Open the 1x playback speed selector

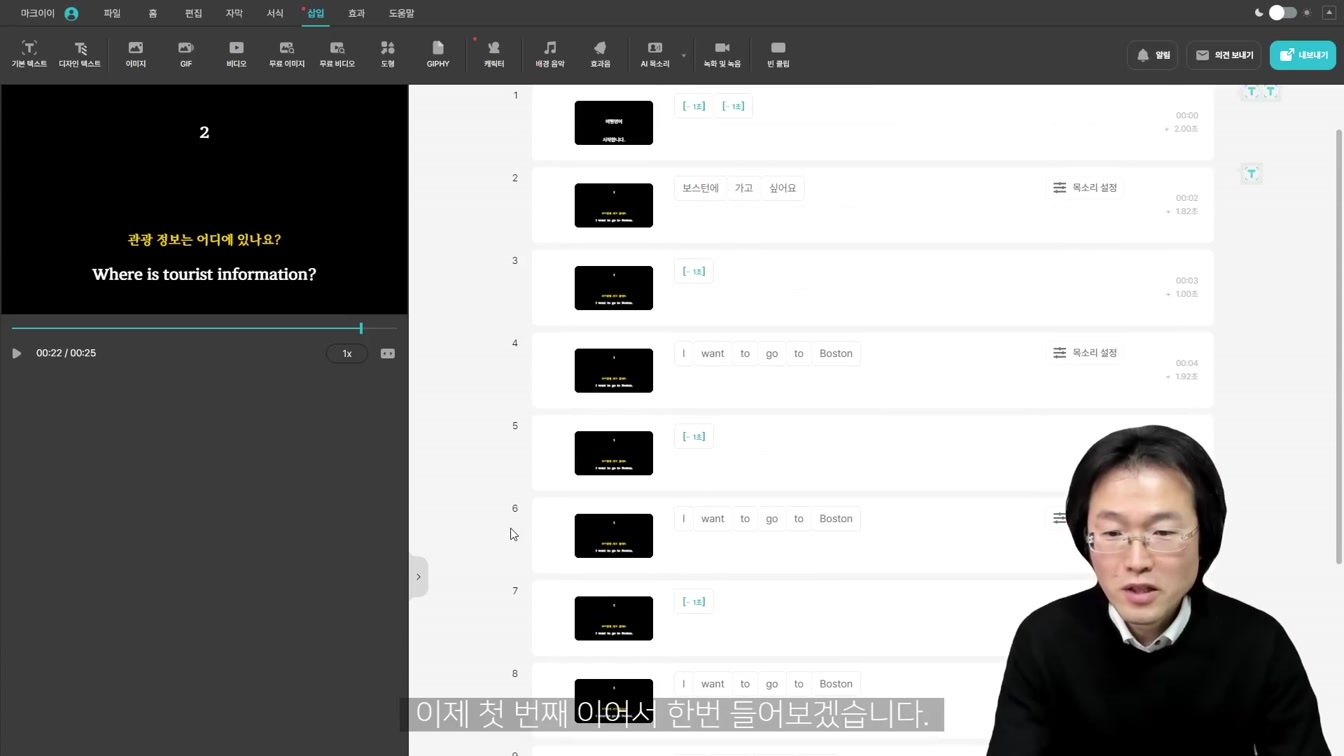pos(347,353)
